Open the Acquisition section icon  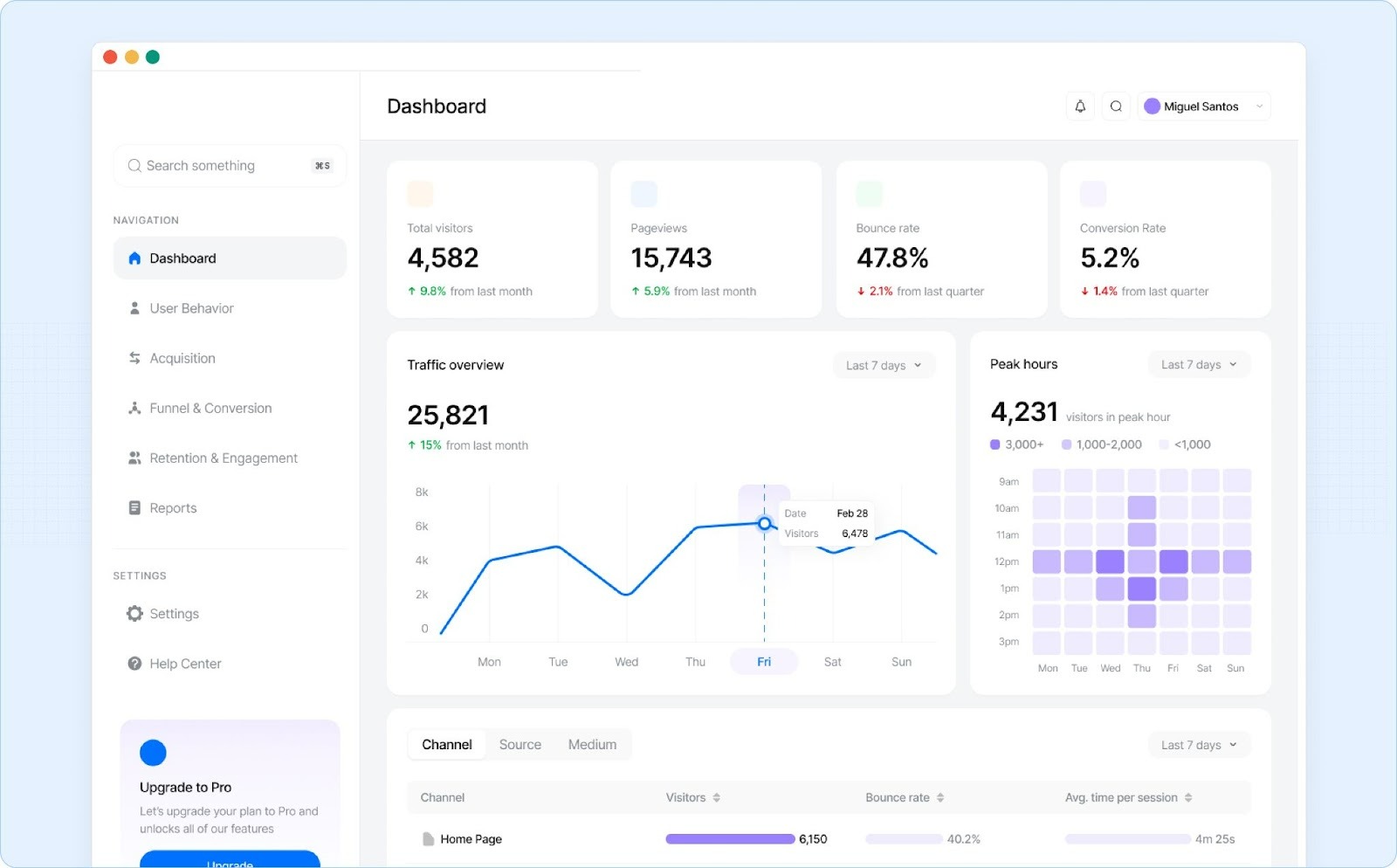tap(134, 358)
